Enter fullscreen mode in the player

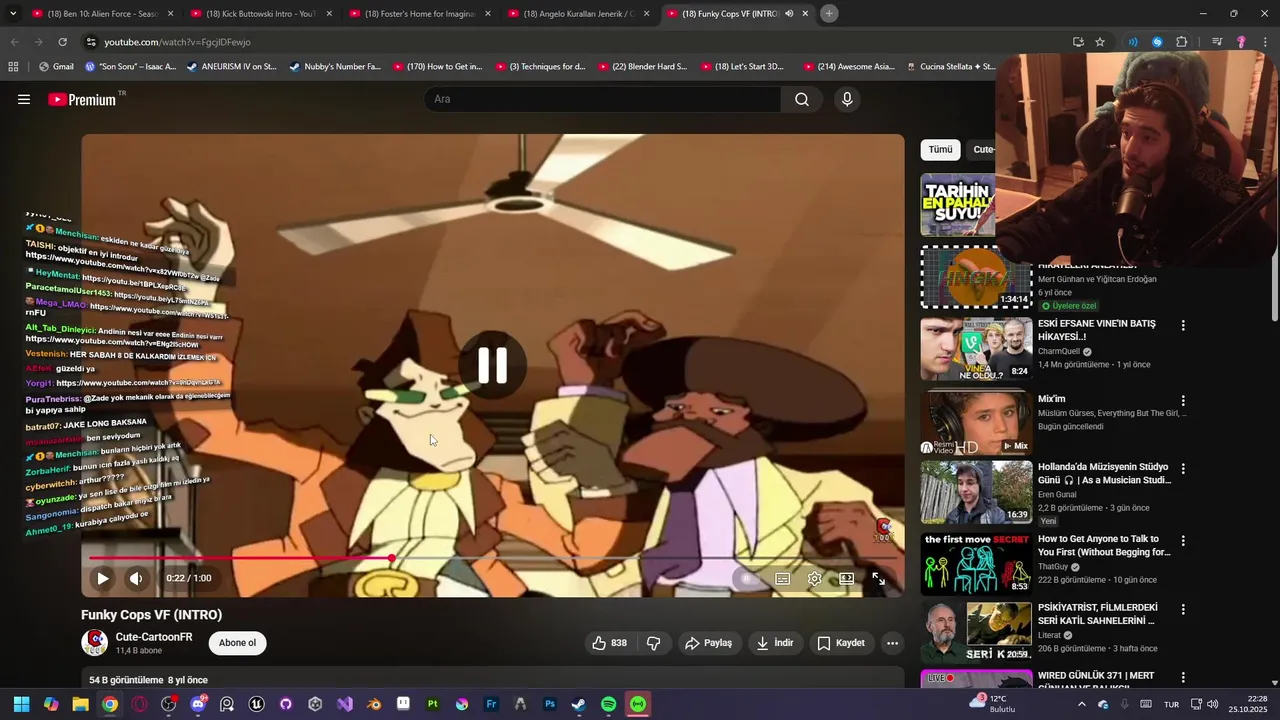point(878,578)
